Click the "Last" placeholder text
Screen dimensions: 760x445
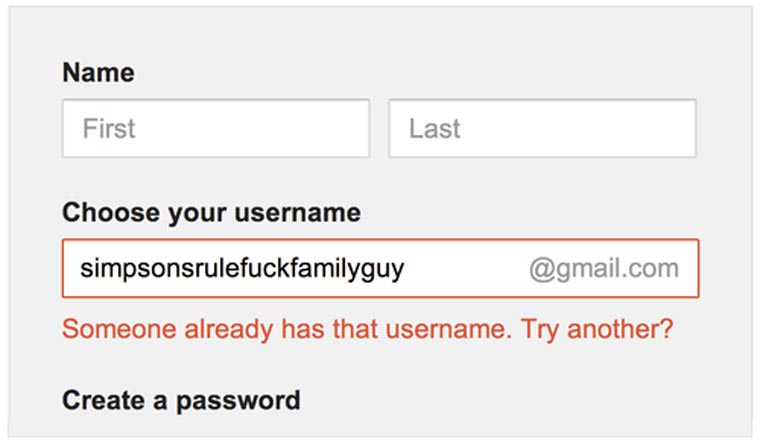pos(435,128)
